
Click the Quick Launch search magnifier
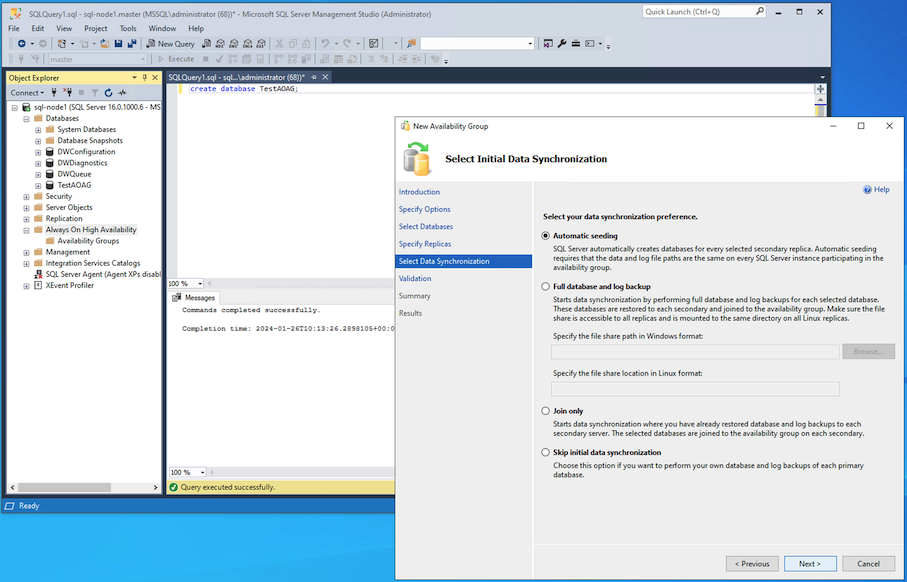(759, 11)
